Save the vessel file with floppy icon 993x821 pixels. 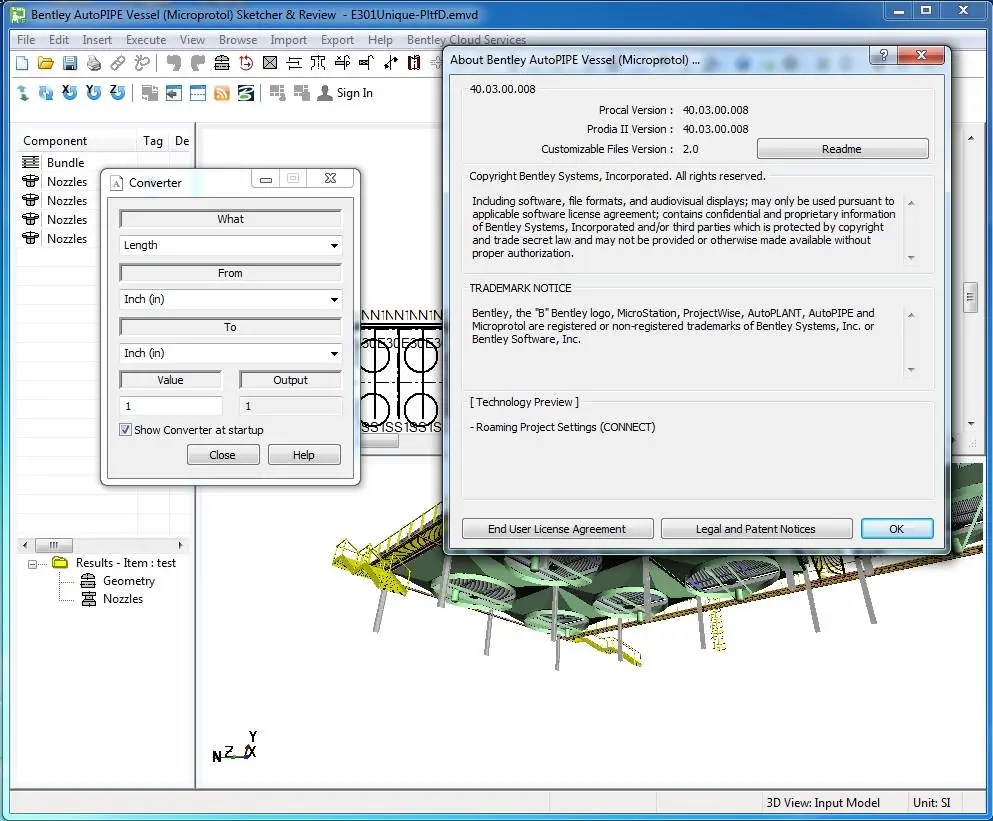(70, 63)
